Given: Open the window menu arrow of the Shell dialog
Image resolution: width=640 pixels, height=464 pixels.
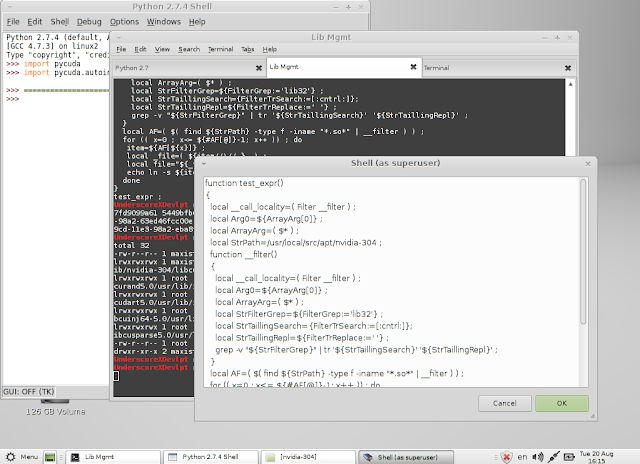Looking at the screenshot, I should click(x=204, y=164).
